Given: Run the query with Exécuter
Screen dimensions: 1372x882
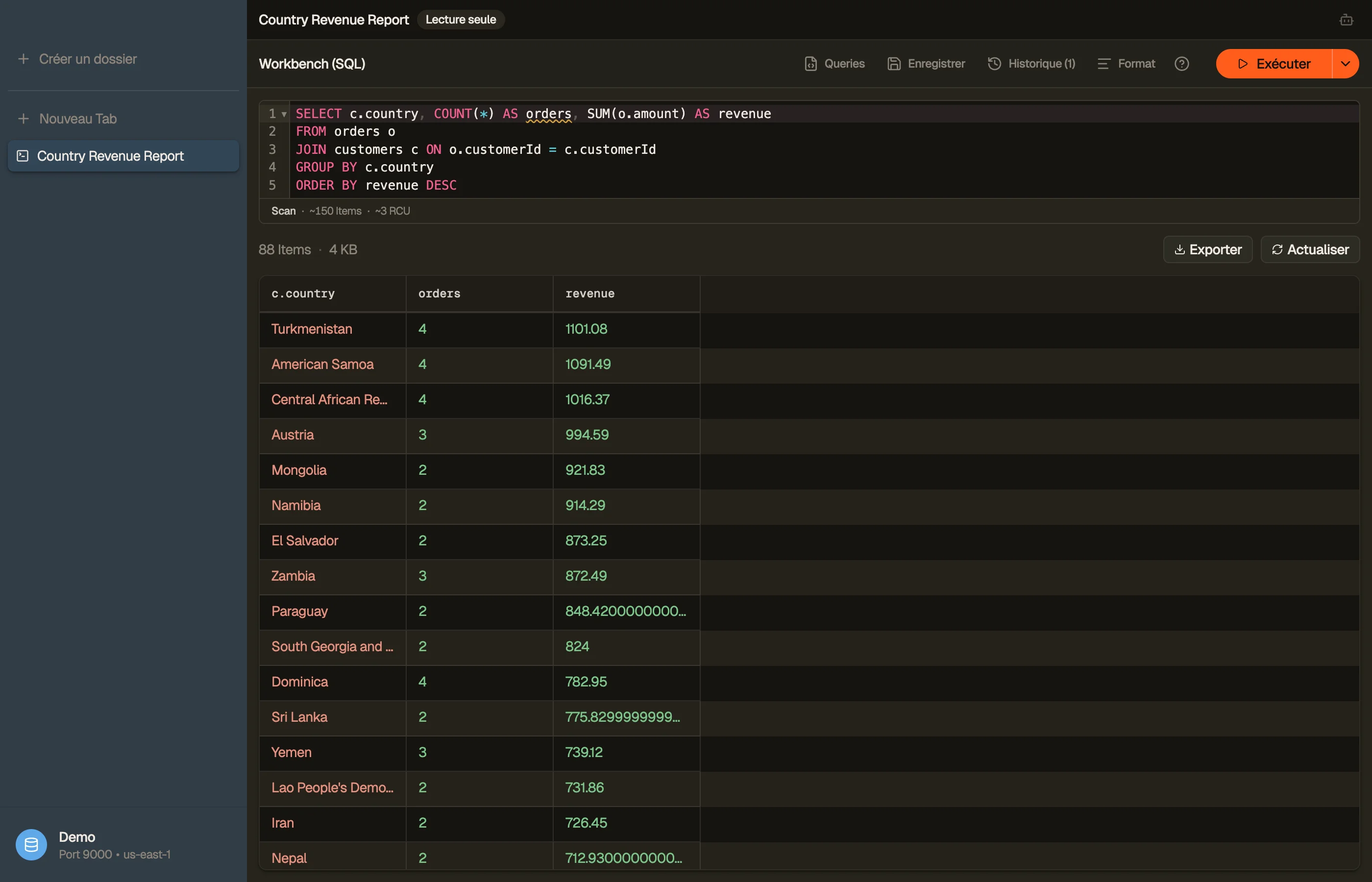Looking at the screenshot, I should (1274, 64).
